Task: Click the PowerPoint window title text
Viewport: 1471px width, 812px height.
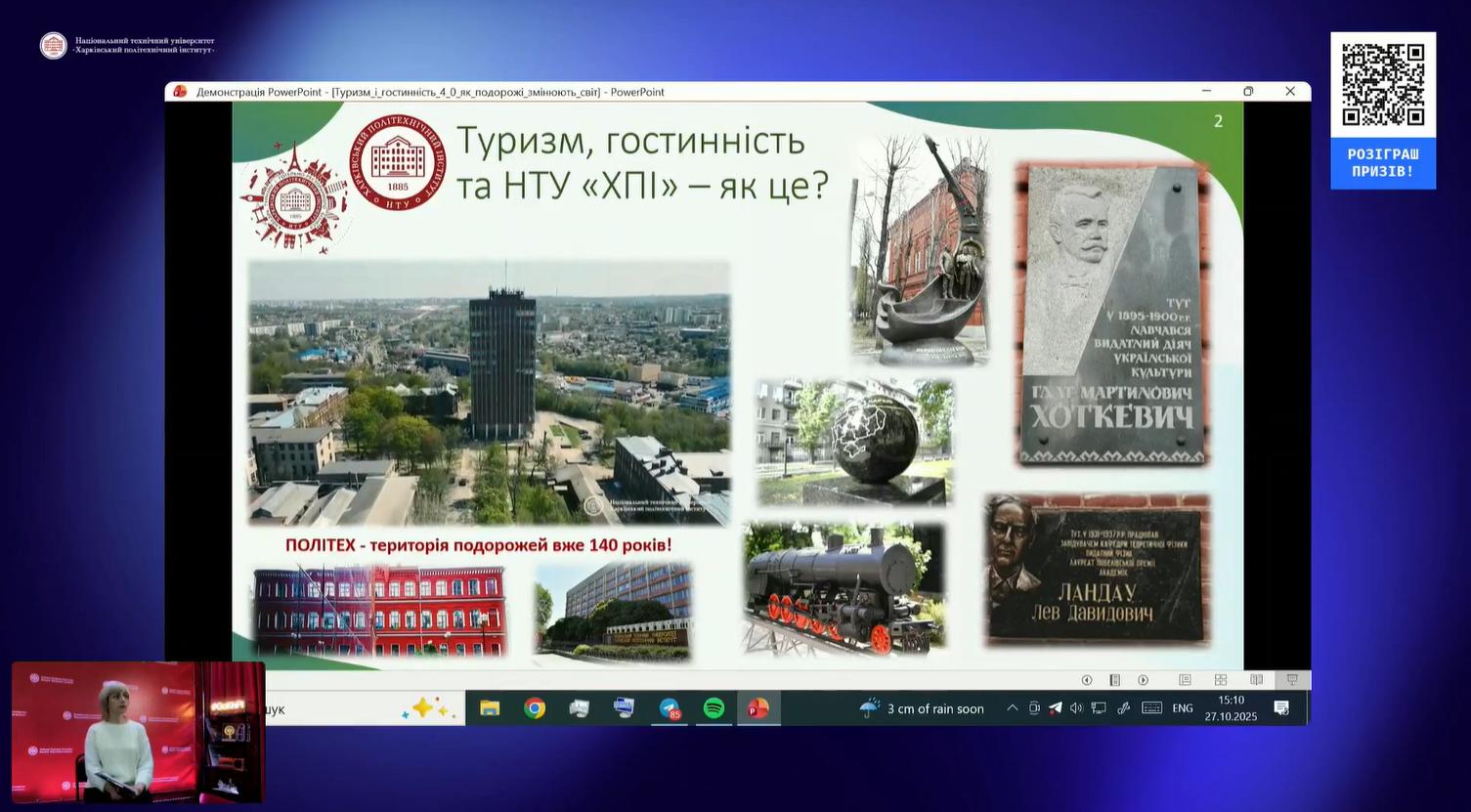Action: tap(430, 92)
